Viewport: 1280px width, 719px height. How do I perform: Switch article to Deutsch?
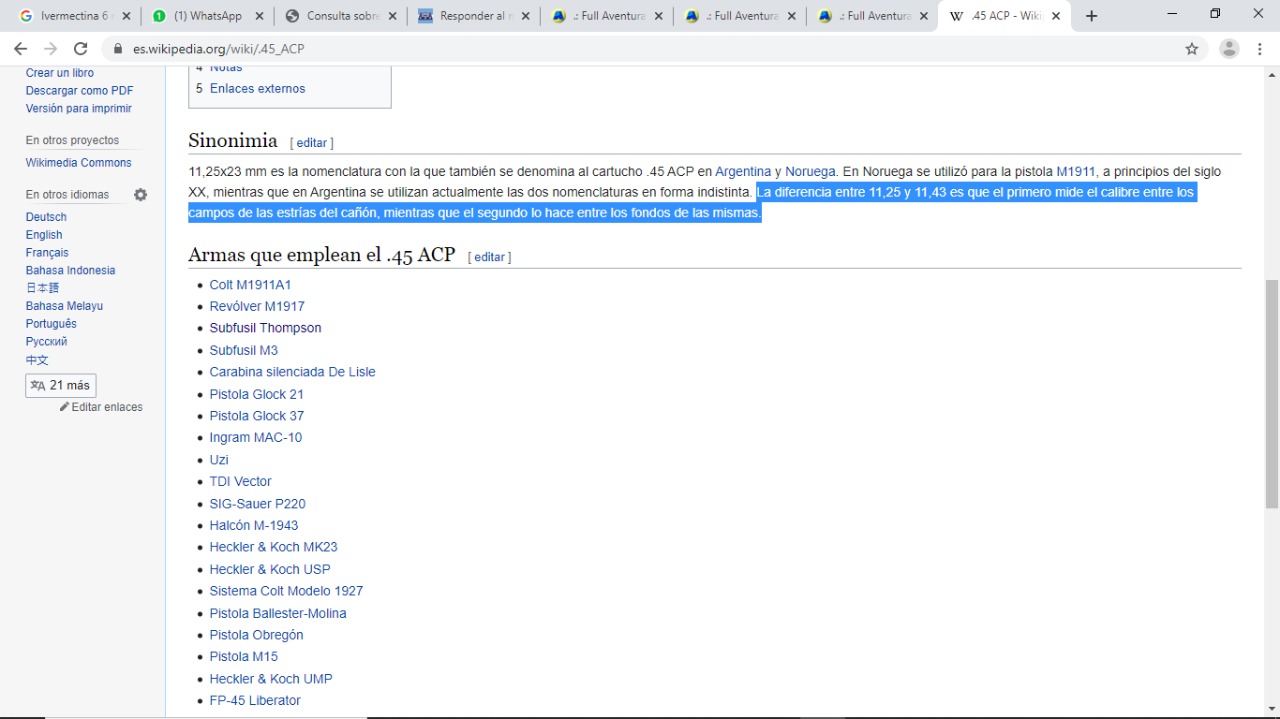pos(46,217)
